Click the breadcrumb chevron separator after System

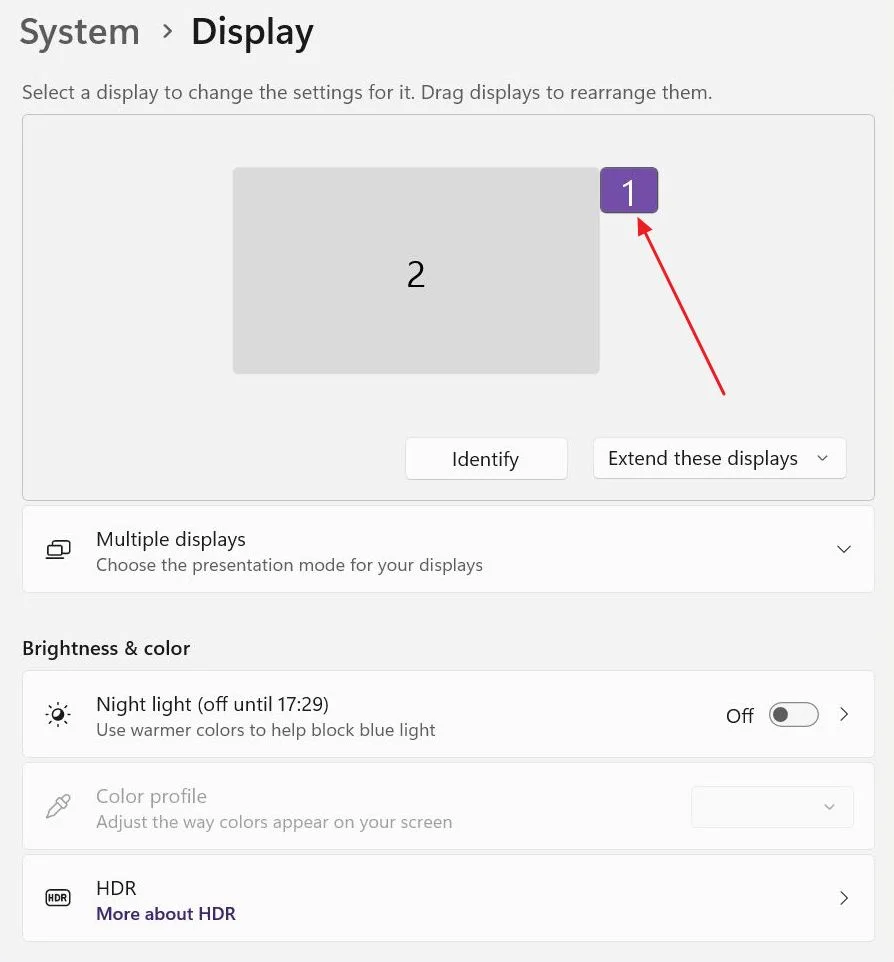coord(167,31)
